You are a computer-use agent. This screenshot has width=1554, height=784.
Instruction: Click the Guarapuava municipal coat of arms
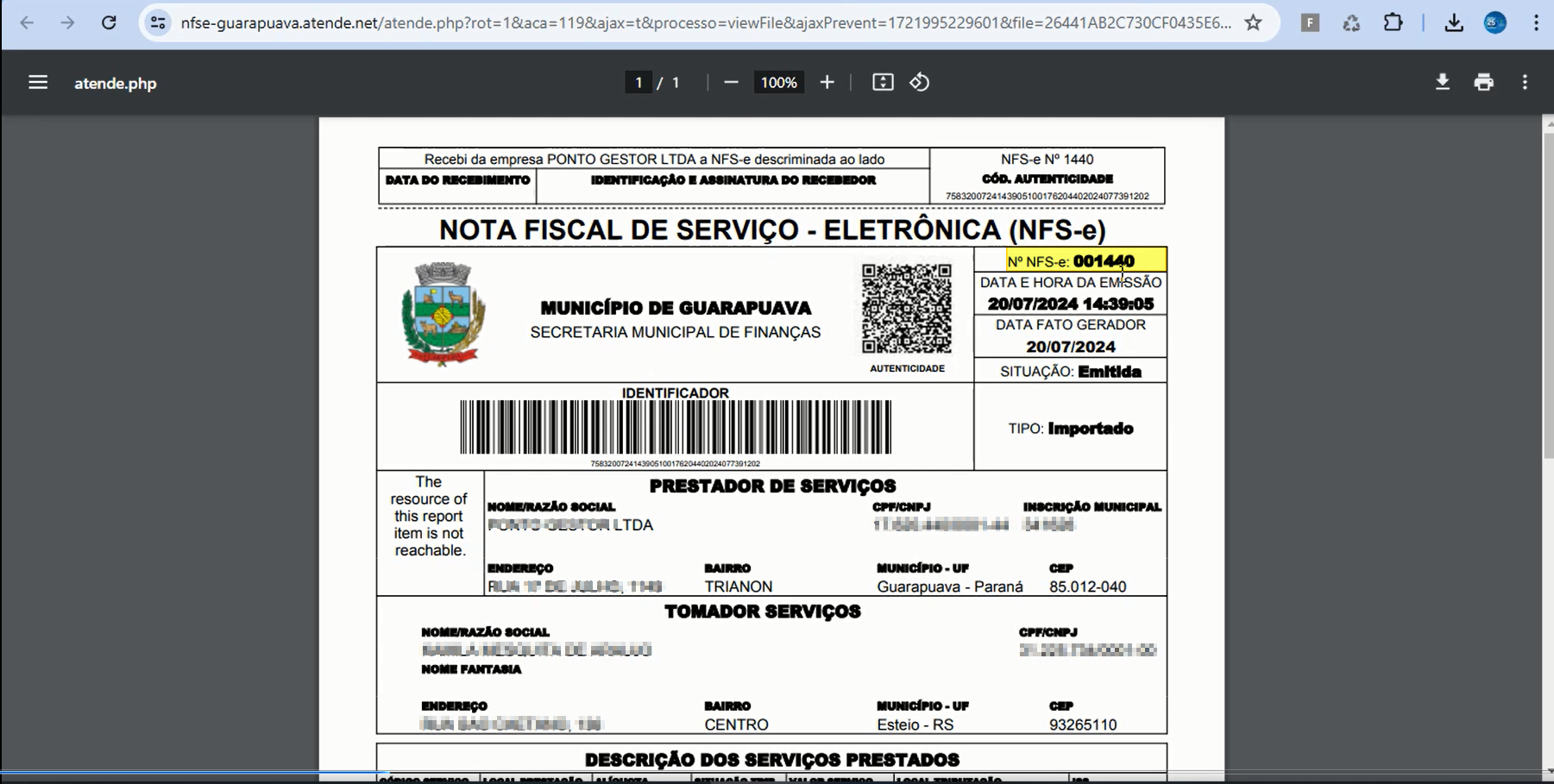pos(443,314)
